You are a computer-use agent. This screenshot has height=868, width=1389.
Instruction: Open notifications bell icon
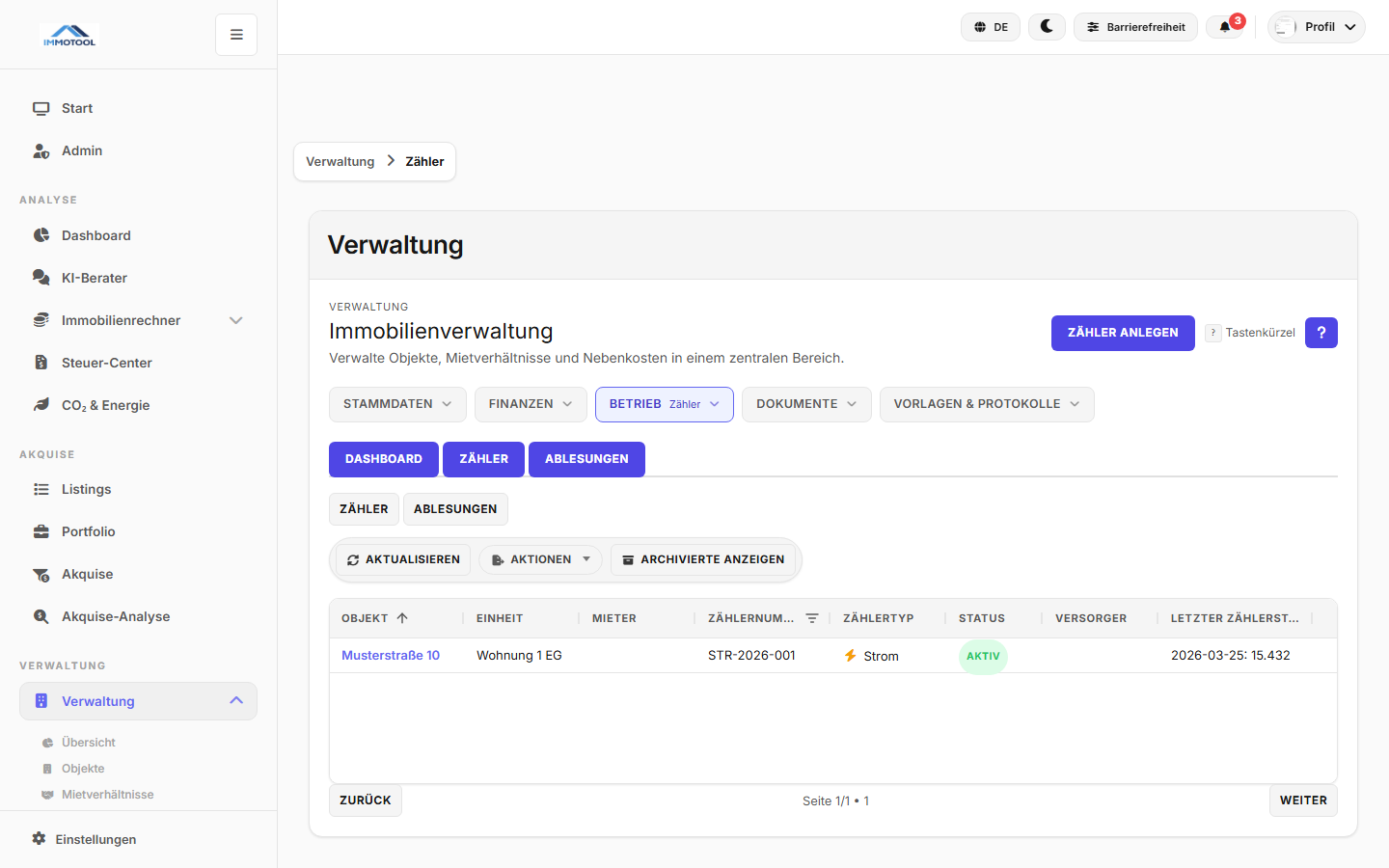(1225, 27)
